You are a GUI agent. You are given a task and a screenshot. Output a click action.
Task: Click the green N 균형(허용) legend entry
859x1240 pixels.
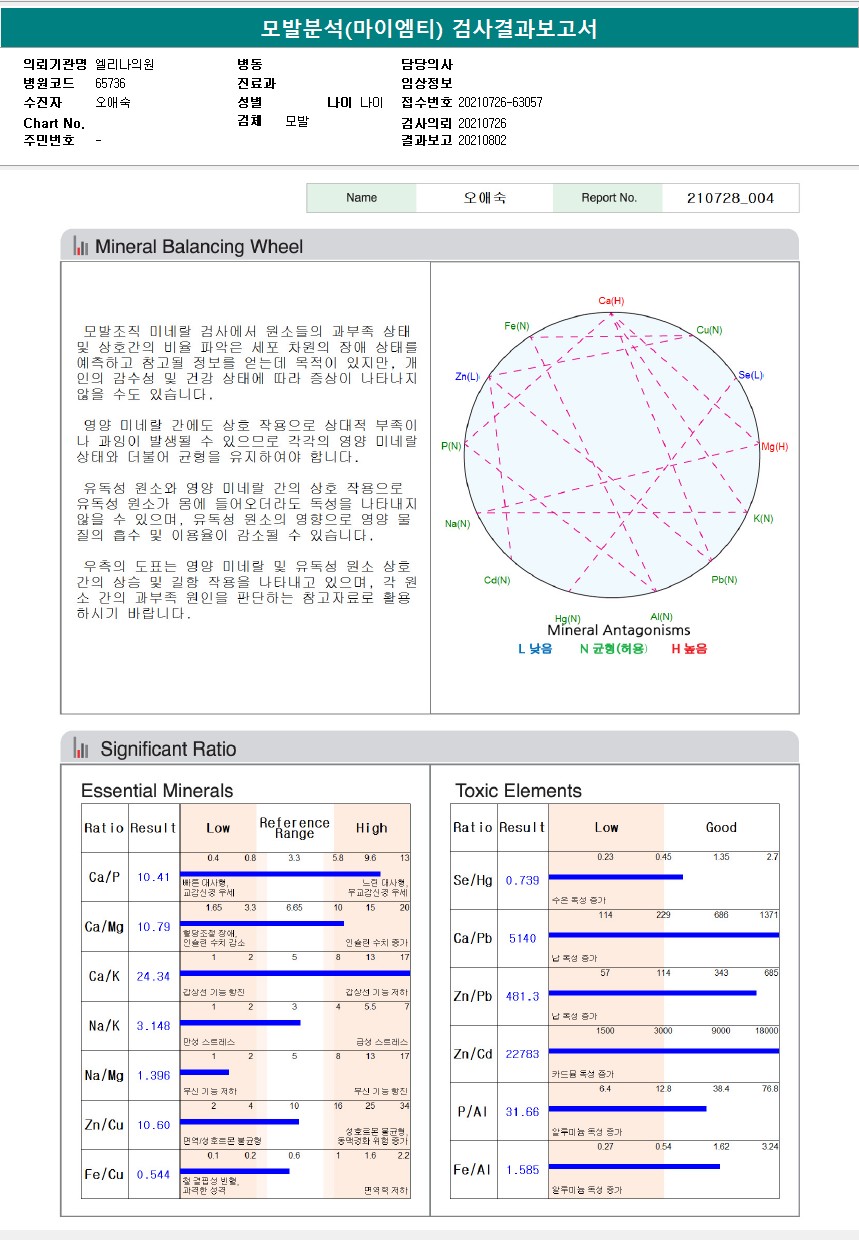(613, 649)
